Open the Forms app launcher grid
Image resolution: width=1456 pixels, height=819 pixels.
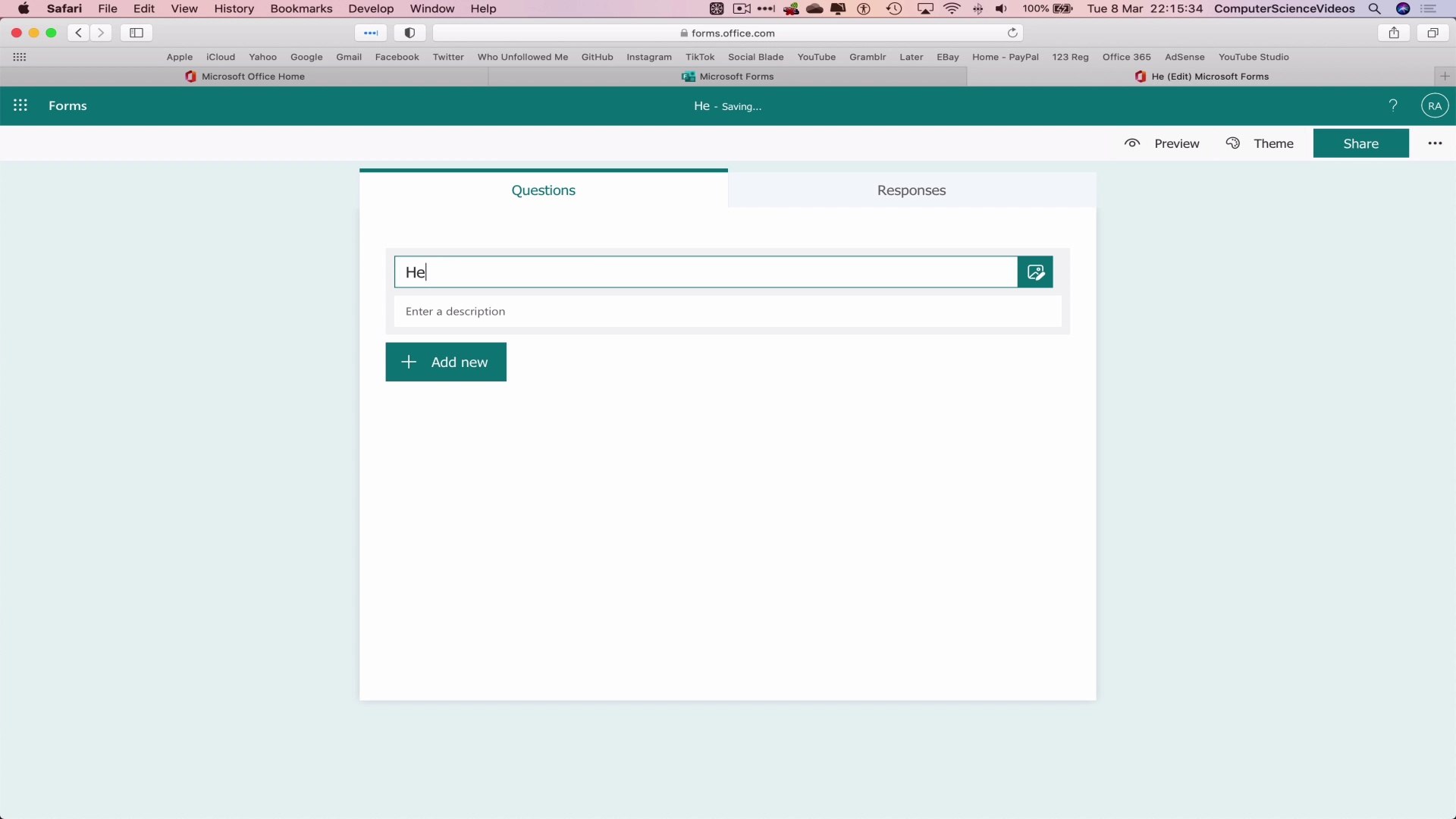pos(20,106)
